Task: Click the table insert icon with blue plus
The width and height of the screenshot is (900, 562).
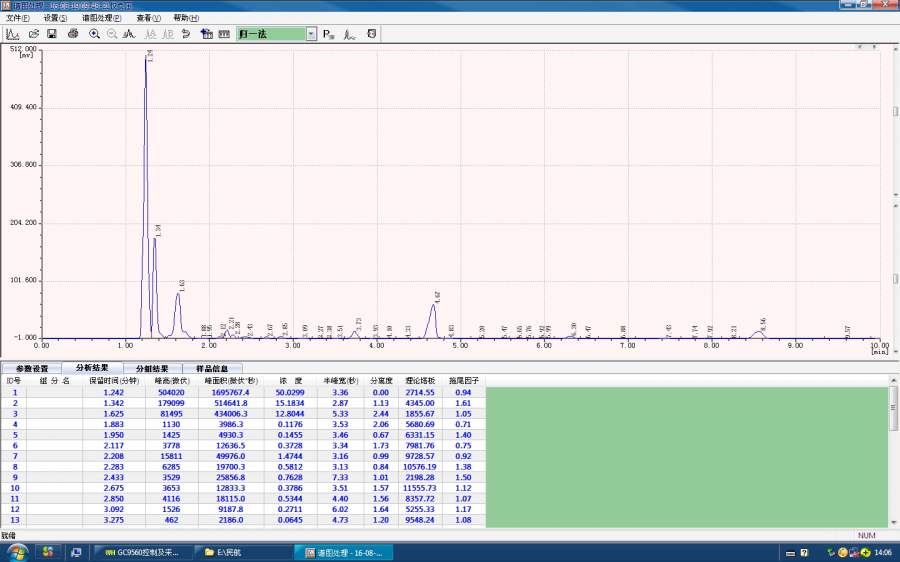Action: [x=207, y=34]
